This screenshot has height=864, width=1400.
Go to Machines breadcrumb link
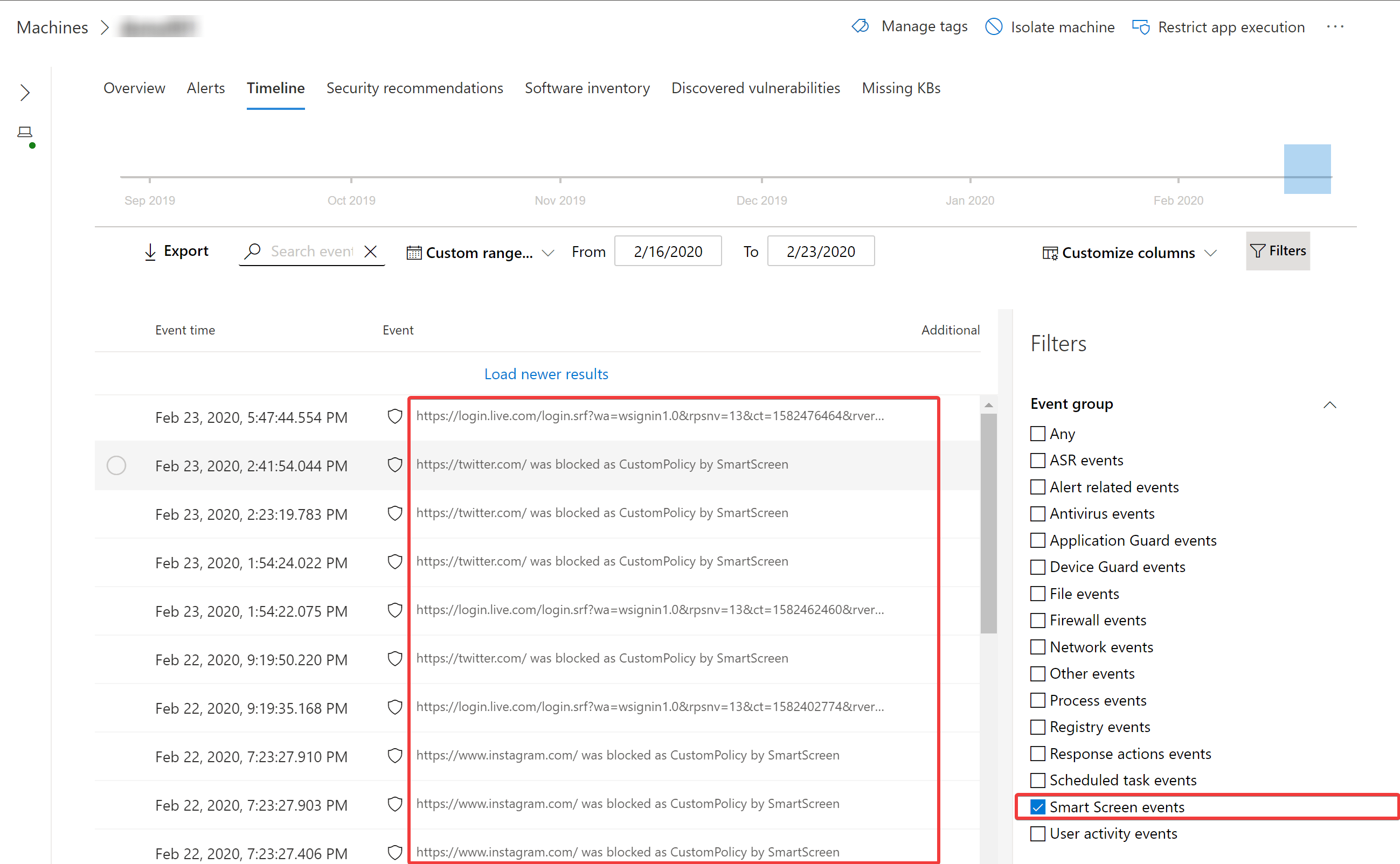52,27
